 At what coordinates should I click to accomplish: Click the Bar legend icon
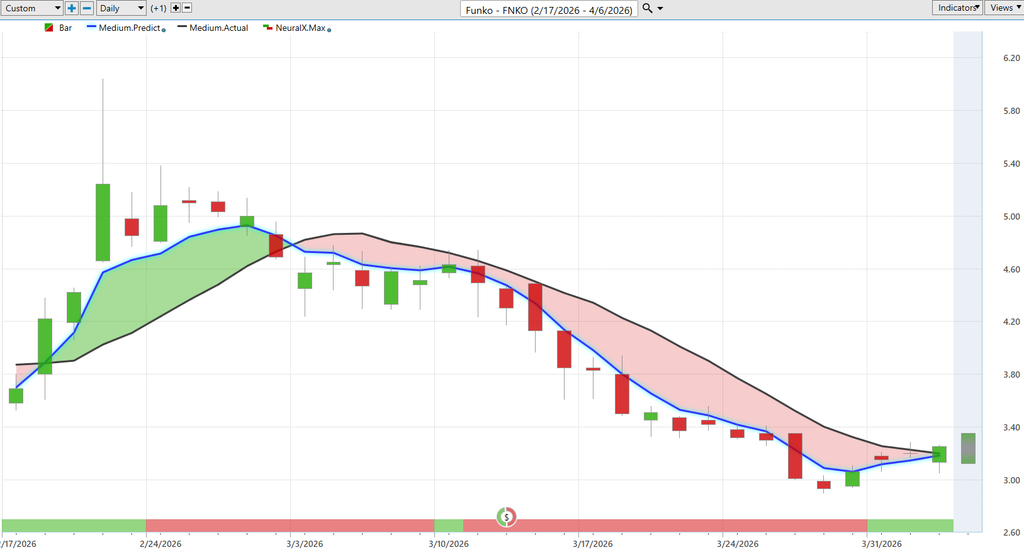click(48, 28)
